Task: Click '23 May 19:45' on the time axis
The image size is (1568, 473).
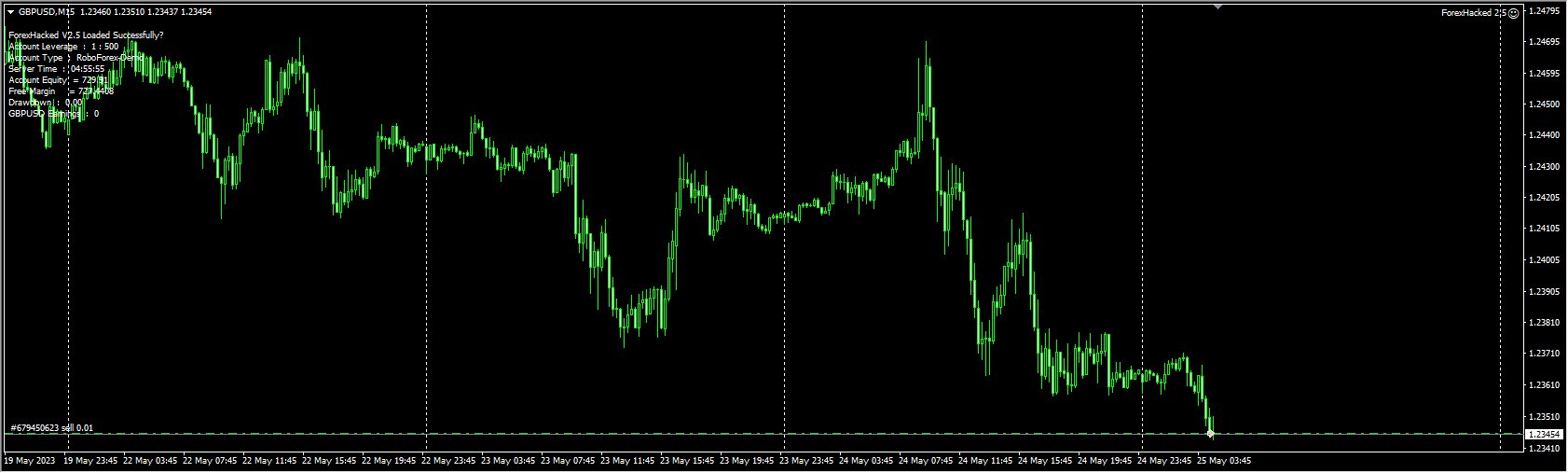Action: tap(747, 461)
